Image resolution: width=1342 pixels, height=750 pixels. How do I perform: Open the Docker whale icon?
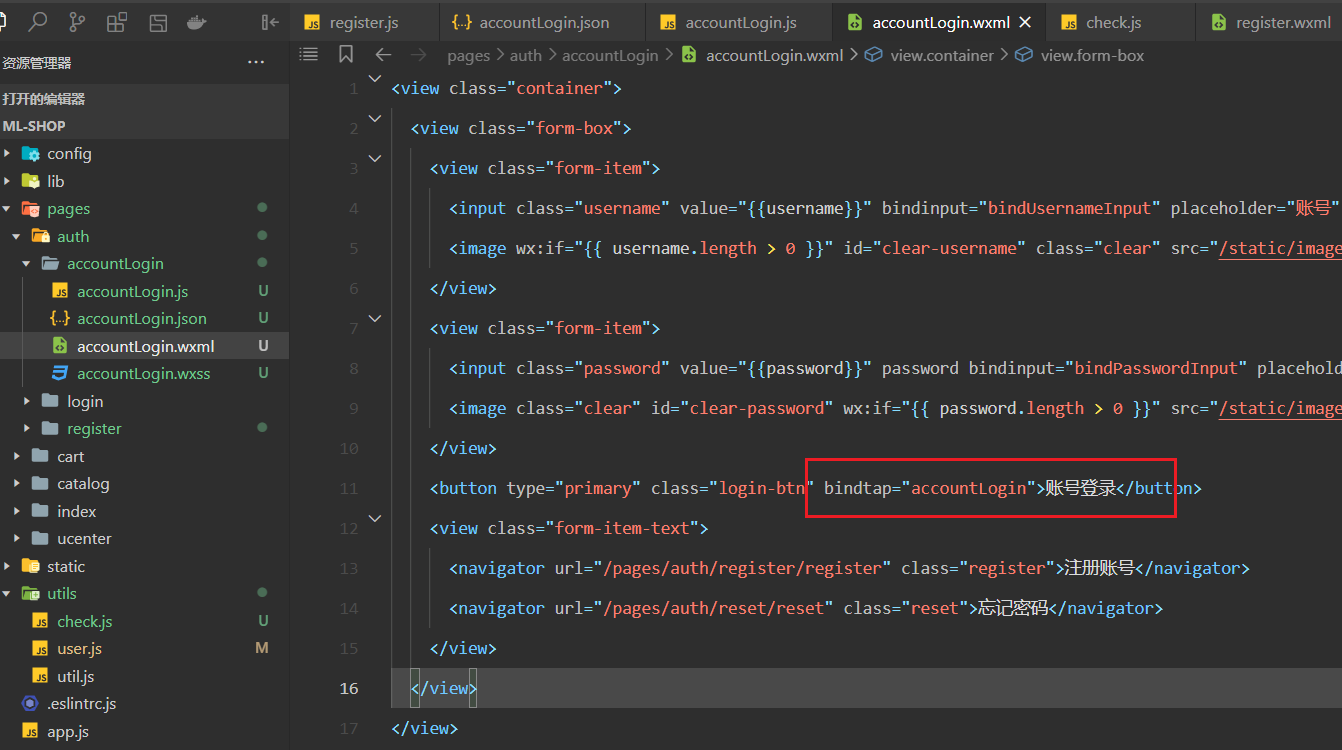197,22
